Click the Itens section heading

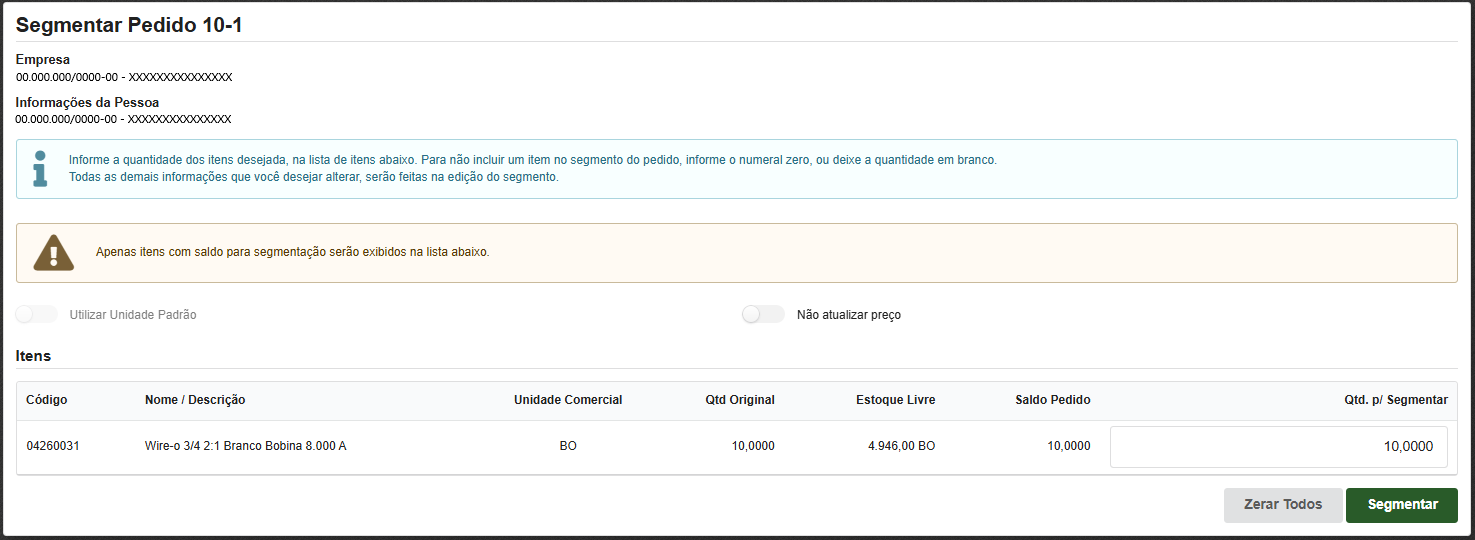(33, 356)
